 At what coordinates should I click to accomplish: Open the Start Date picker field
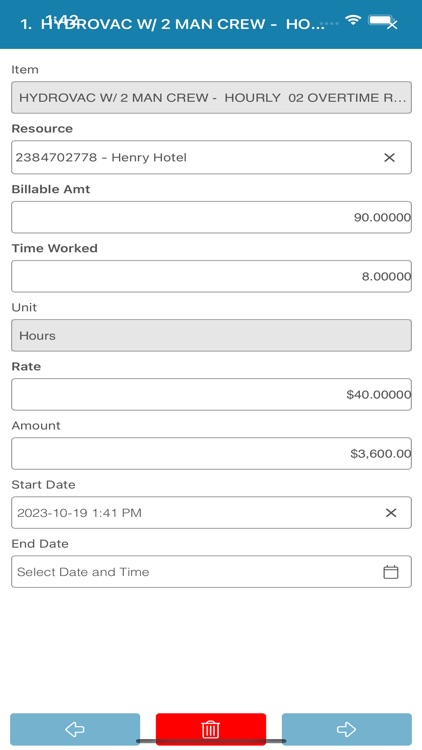pyautogui.click(x=211, y=513)
